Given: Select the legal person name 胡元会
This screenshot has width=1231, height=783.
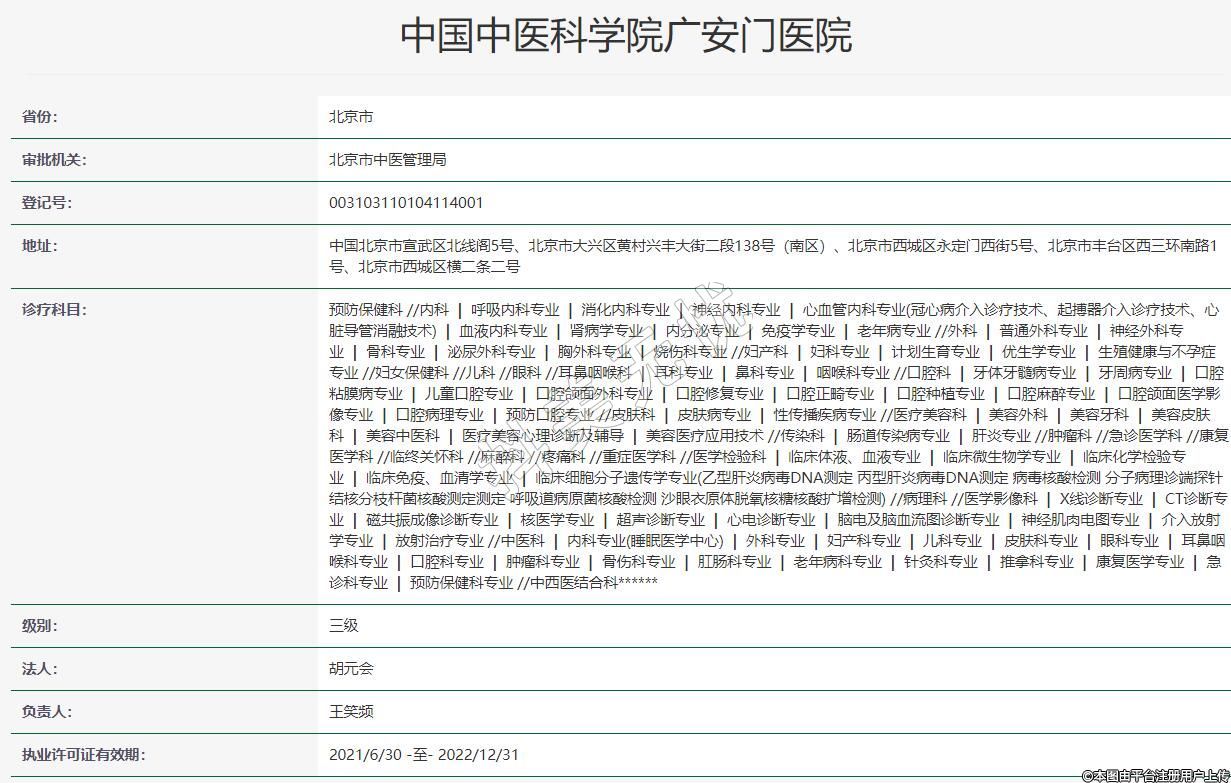Looking at the screenshot, I should pyautogui.click(x=351, y=668).
